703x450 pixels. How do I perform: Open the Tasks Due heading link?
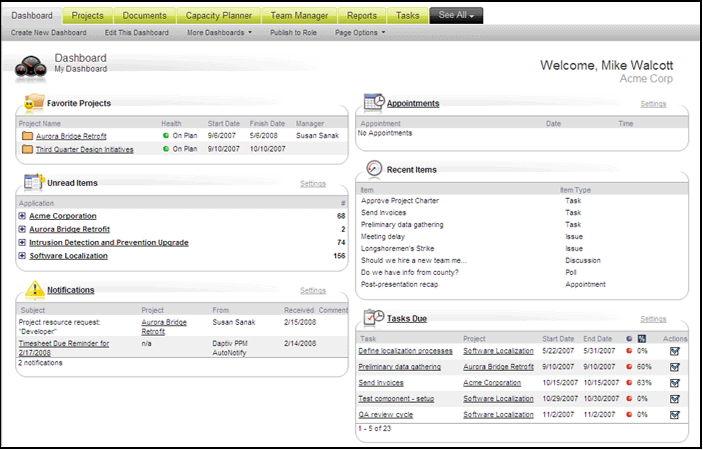point(407,319)
